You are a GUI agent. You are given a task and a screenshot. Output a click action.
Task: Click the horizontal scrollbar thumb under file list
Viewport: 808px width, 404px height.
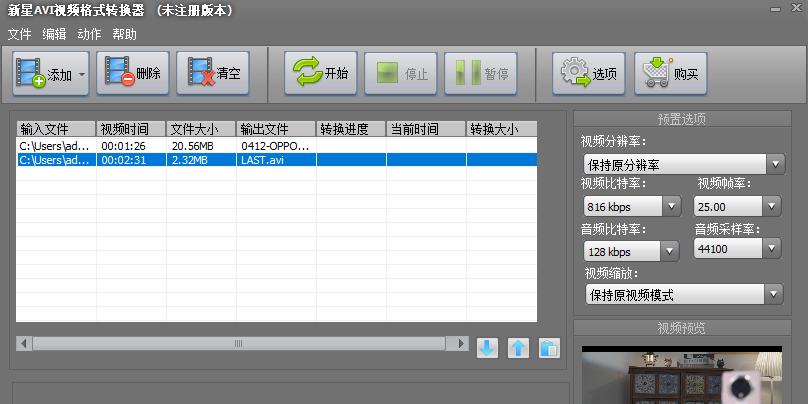pos(239,343)
